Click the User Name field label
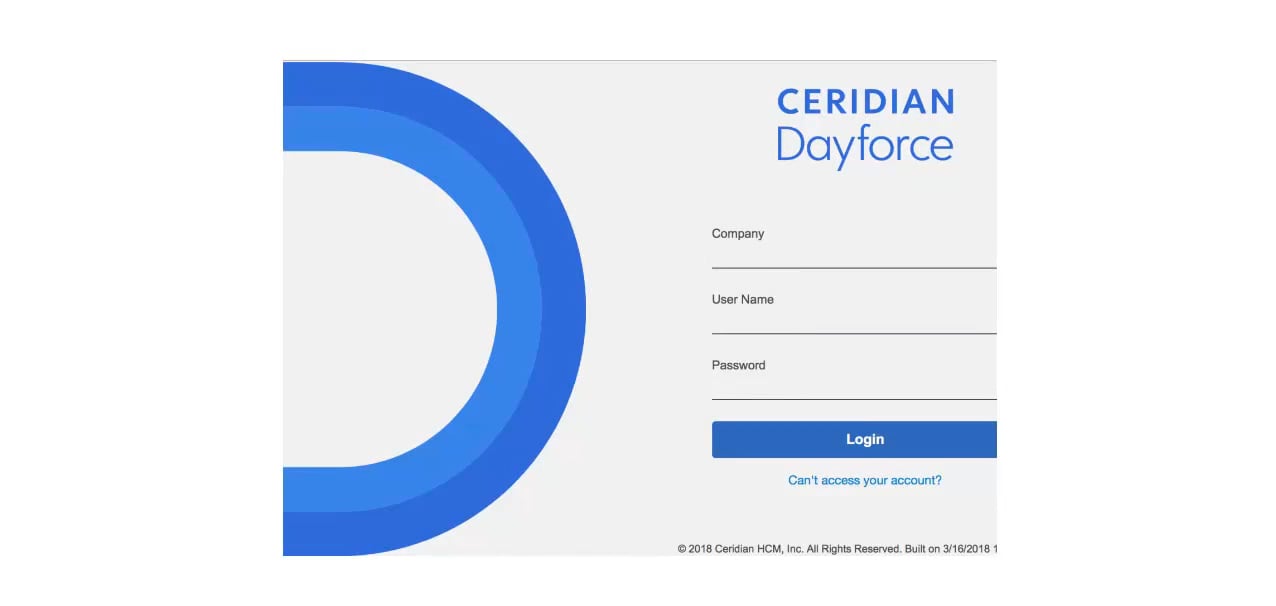Image resolution: width=1276 pixels, height=606 pixels. [x=742, y=300]
